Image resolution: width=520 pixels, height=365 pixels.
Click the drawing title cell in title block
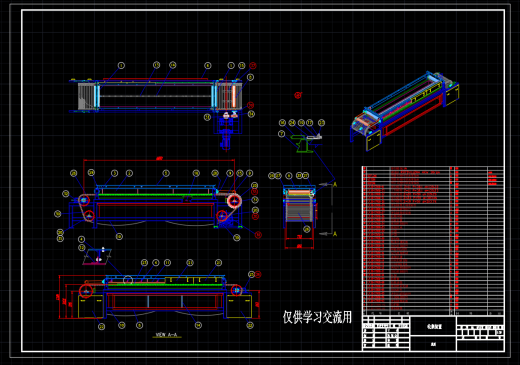tap(433, 326)
